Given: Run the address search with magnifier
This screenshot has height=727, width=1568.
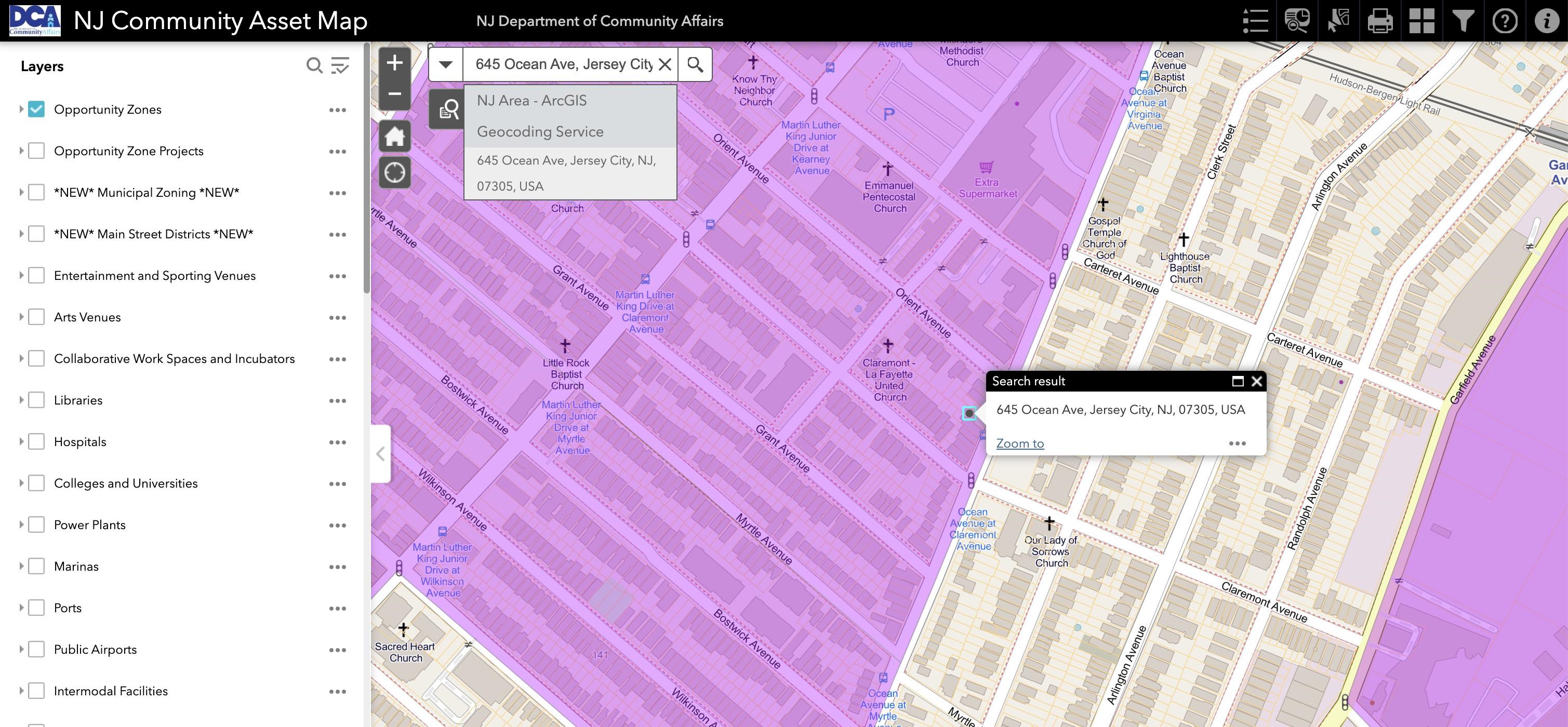Looking at the screenshot, I should click(x=695, y=64).
